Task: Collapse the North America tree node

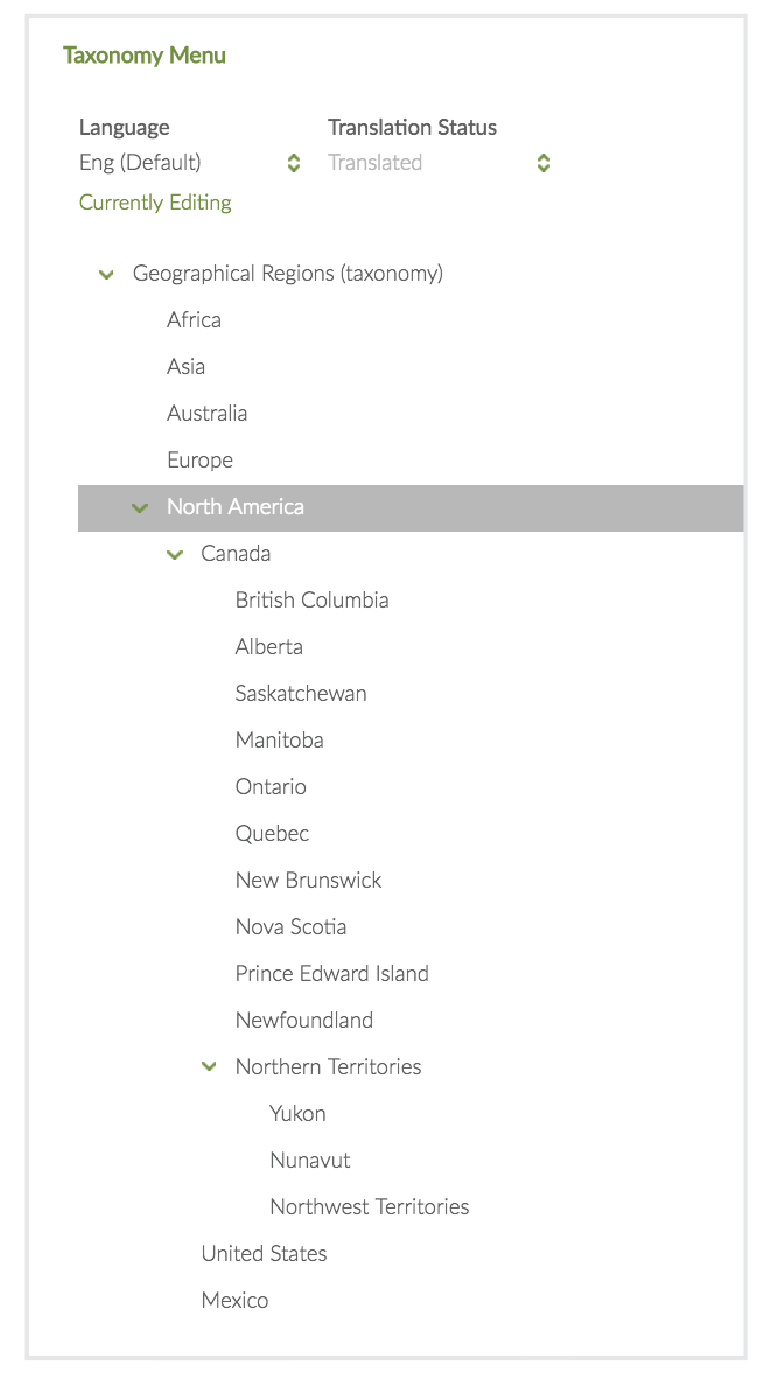Action: click(x=140, y=508)
